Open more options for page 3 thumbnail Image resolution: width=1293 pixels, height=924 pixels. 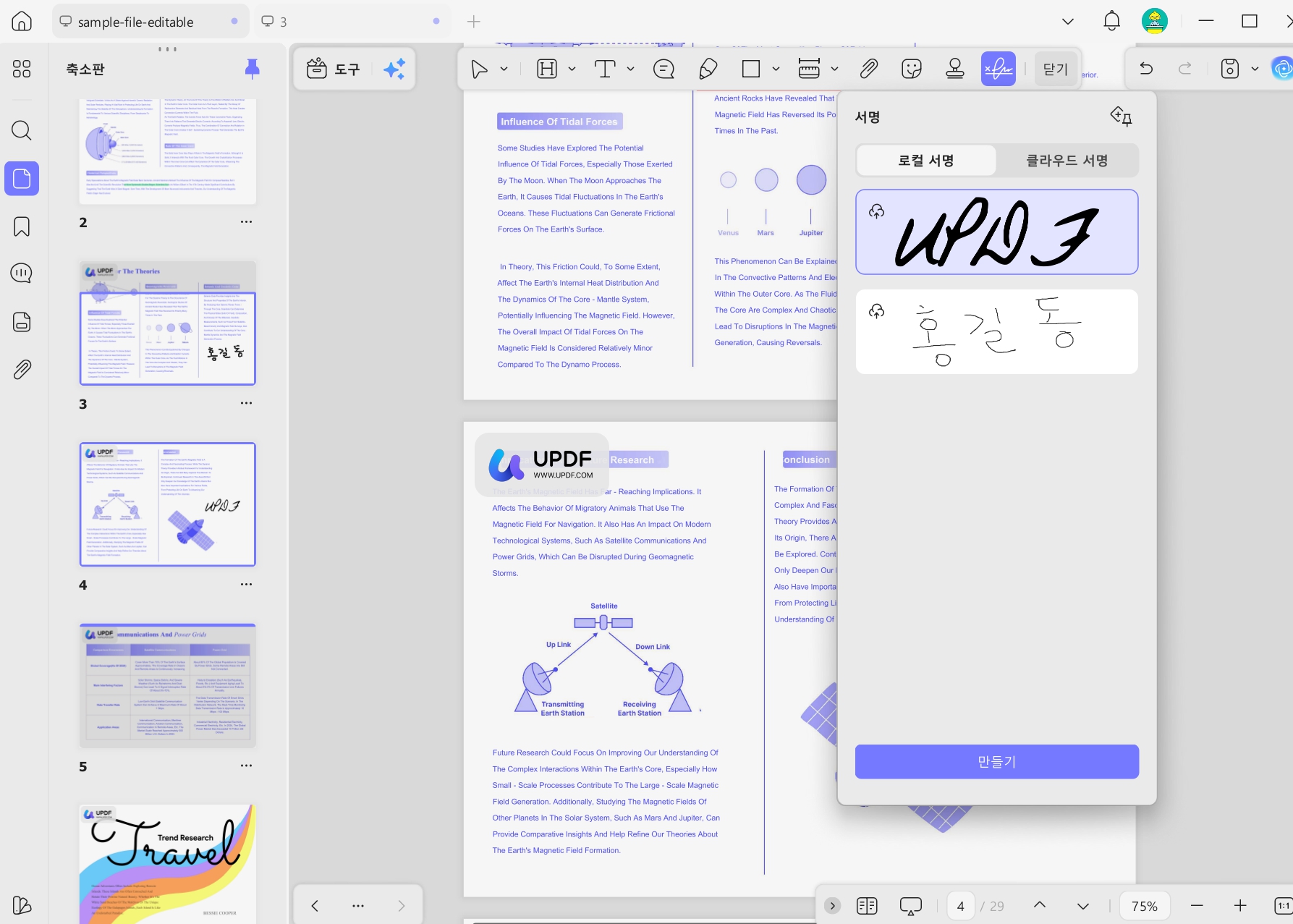(247, 403)
